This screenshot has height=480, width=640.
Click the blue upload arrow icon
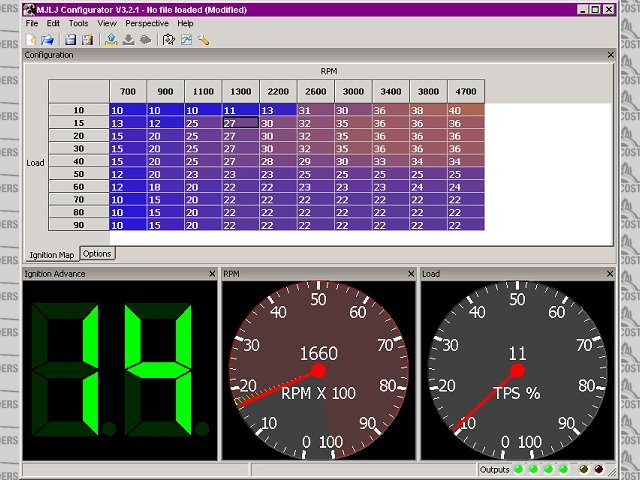(111, 39)
